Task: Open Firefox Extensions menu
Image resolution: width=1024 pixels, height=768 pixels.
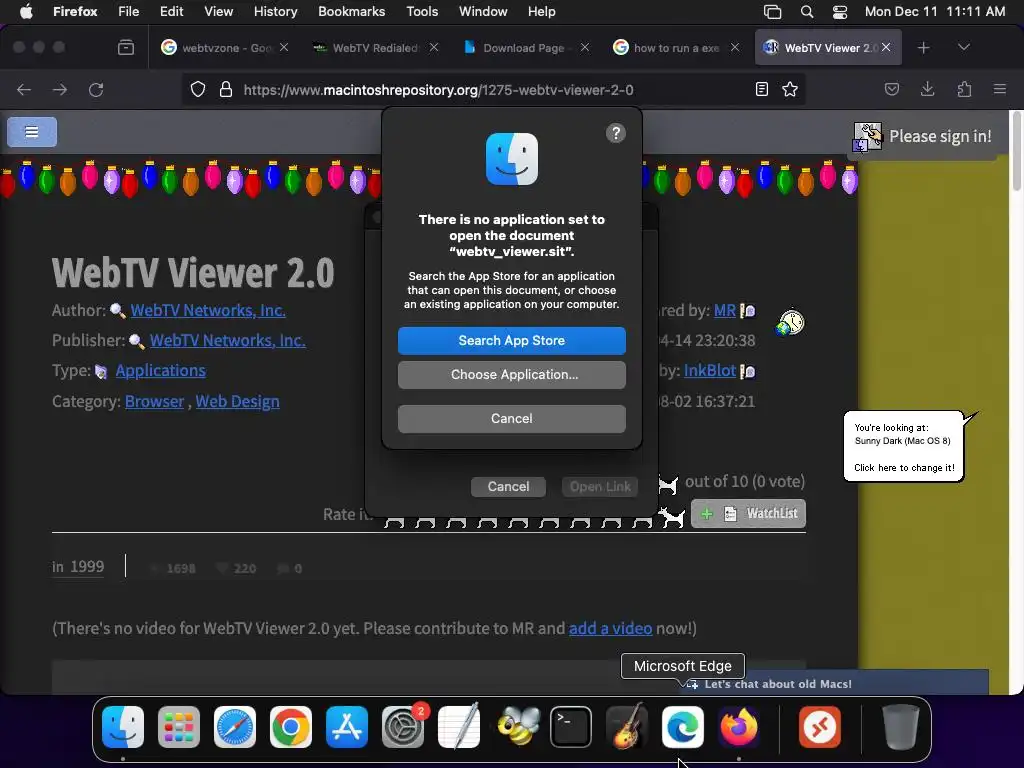Action: coord(965,89)
